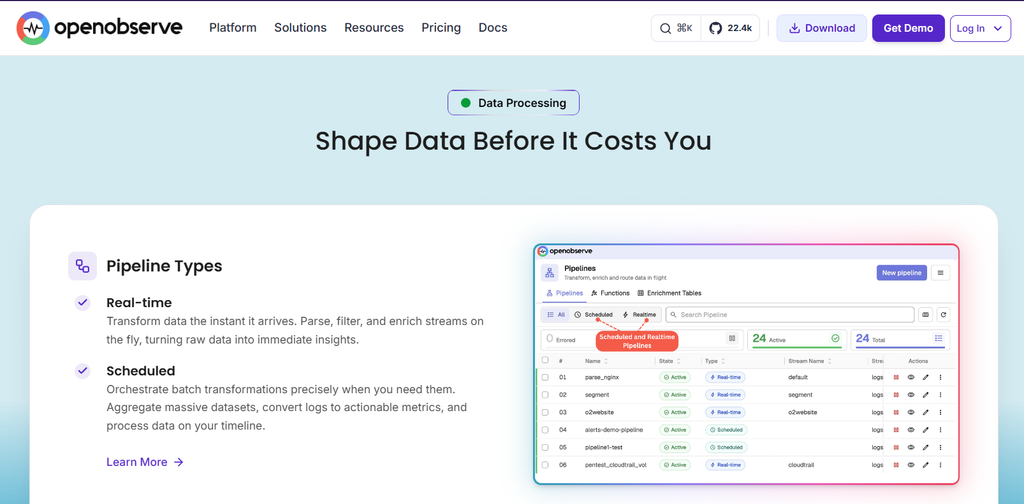
Task: Focus the Search Pipeline field
Action: point(790,315)
